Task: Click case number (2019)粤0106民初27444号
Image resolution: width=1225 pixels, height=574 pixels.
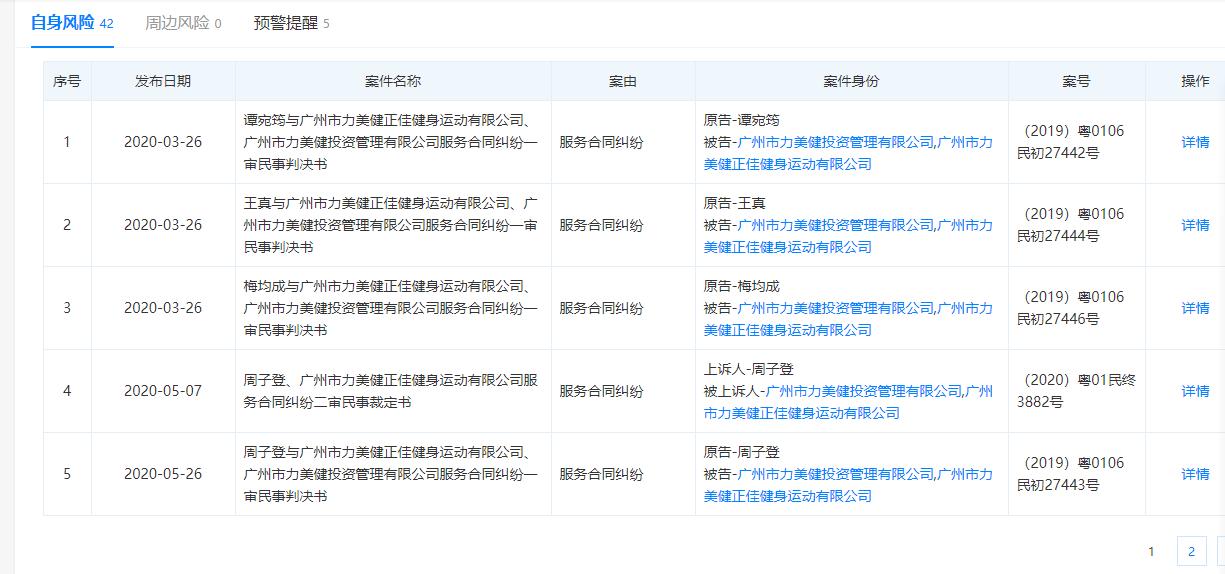Action: (1071, 225)
